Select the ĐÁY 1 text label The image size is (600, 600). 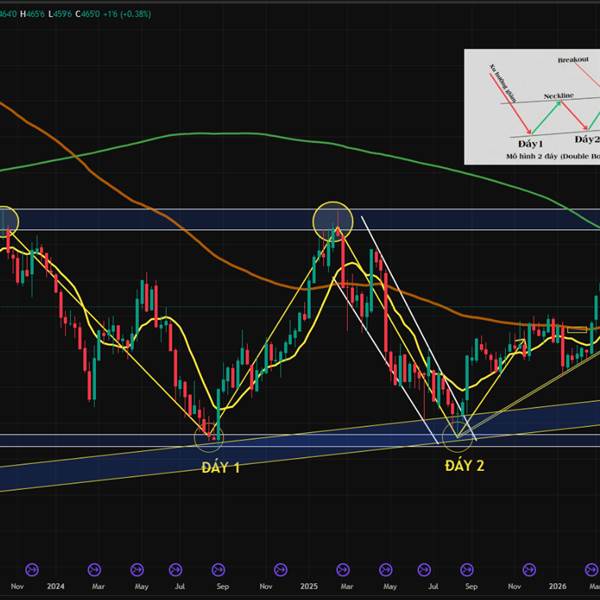pyautogui.click(x=221, y=468)
